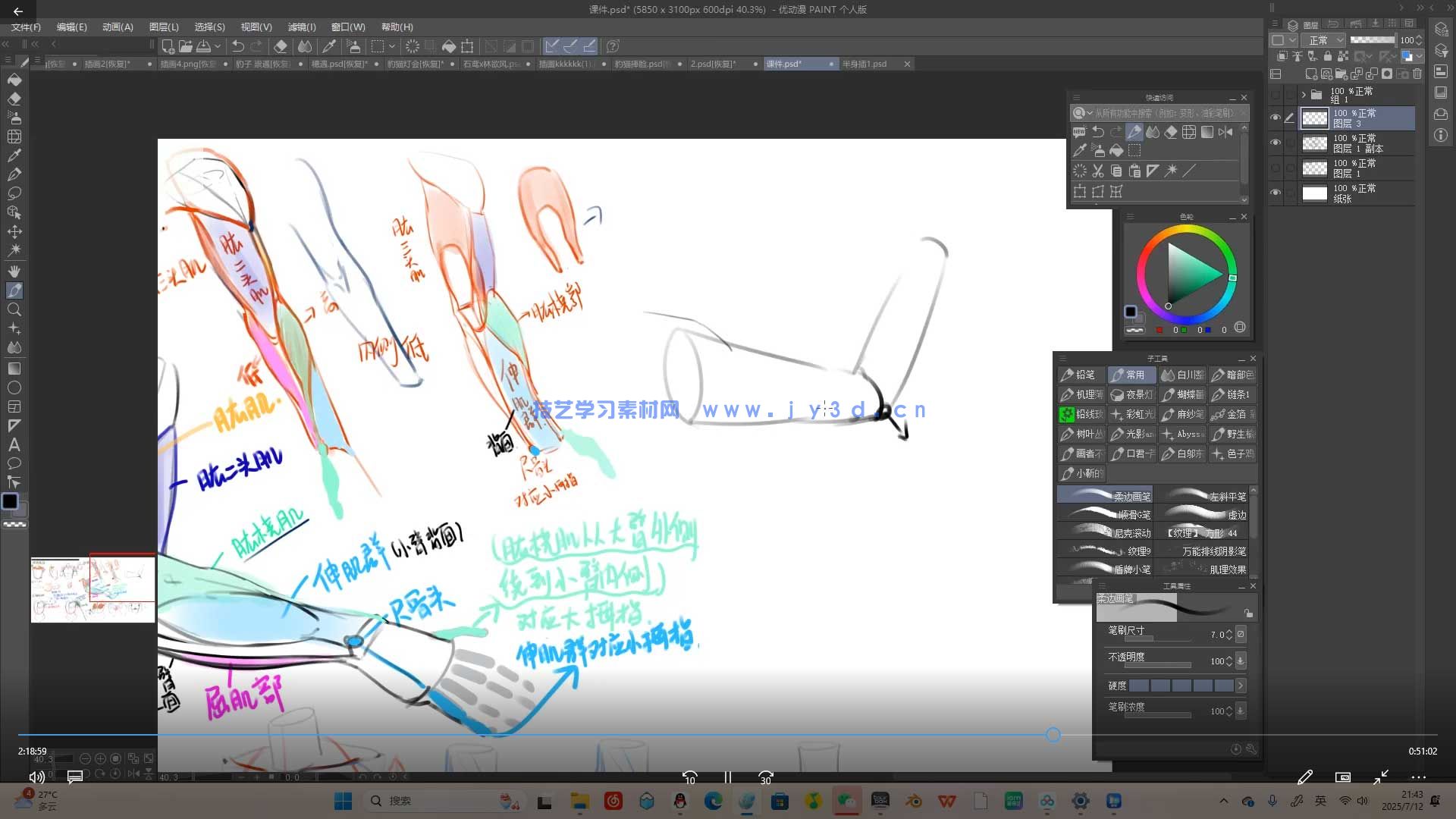Select the Eraser tool in left toolbar
This screenshot has height=819, width=1456.
[14, 99]
